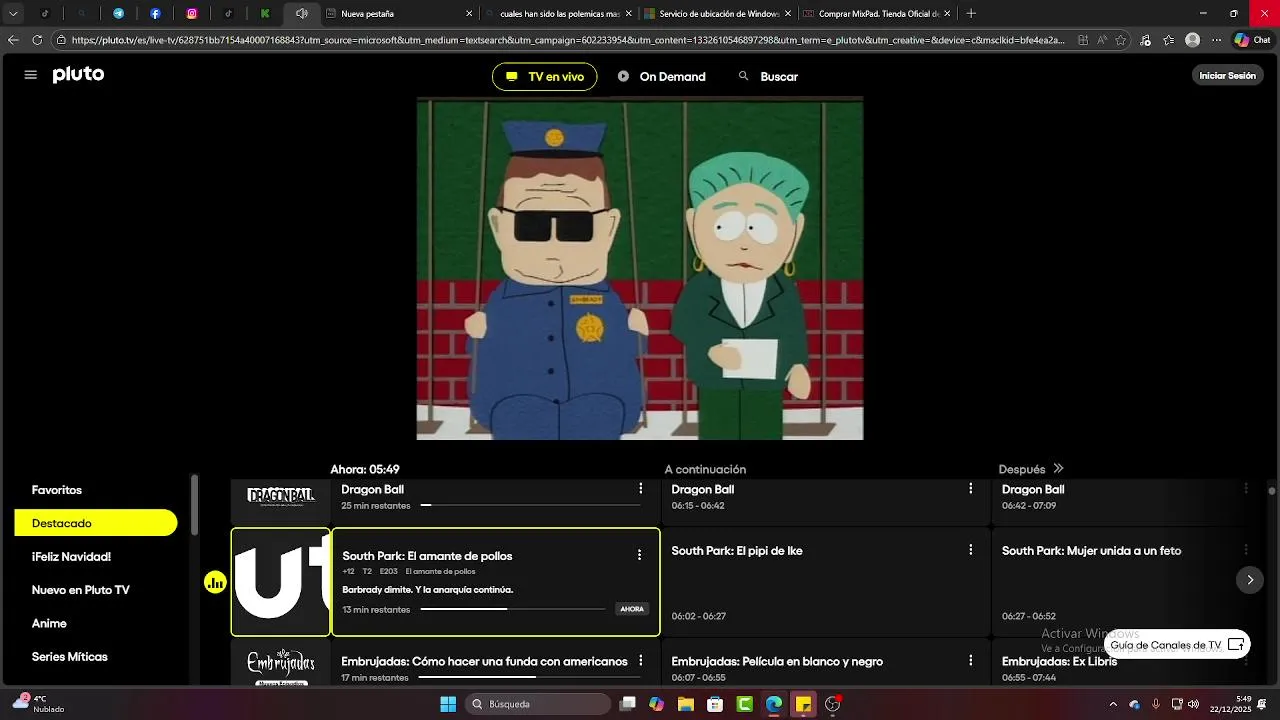Click the yellow now-playing equalizer icon
The image size is (1280, 720).
(x=215, y=582)
